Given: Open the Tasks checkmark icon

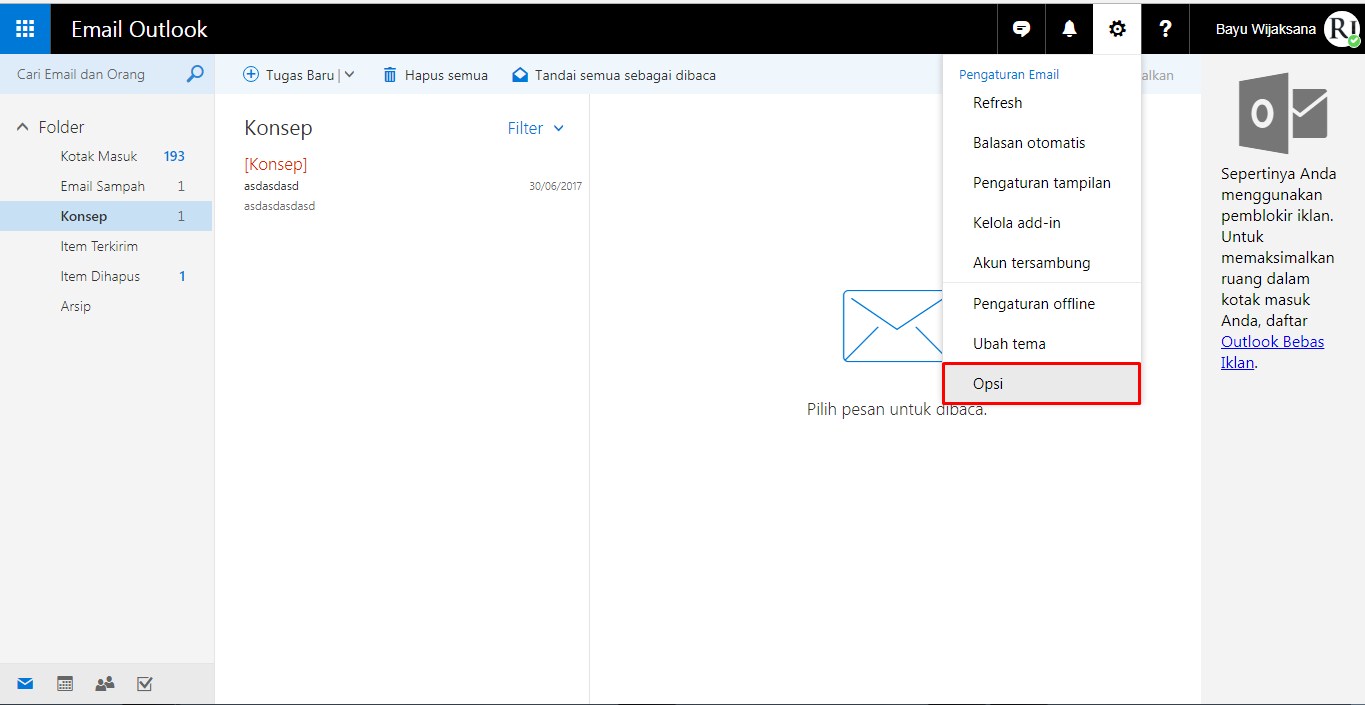Looking at the screenshot, I should [x=144, y=683].
